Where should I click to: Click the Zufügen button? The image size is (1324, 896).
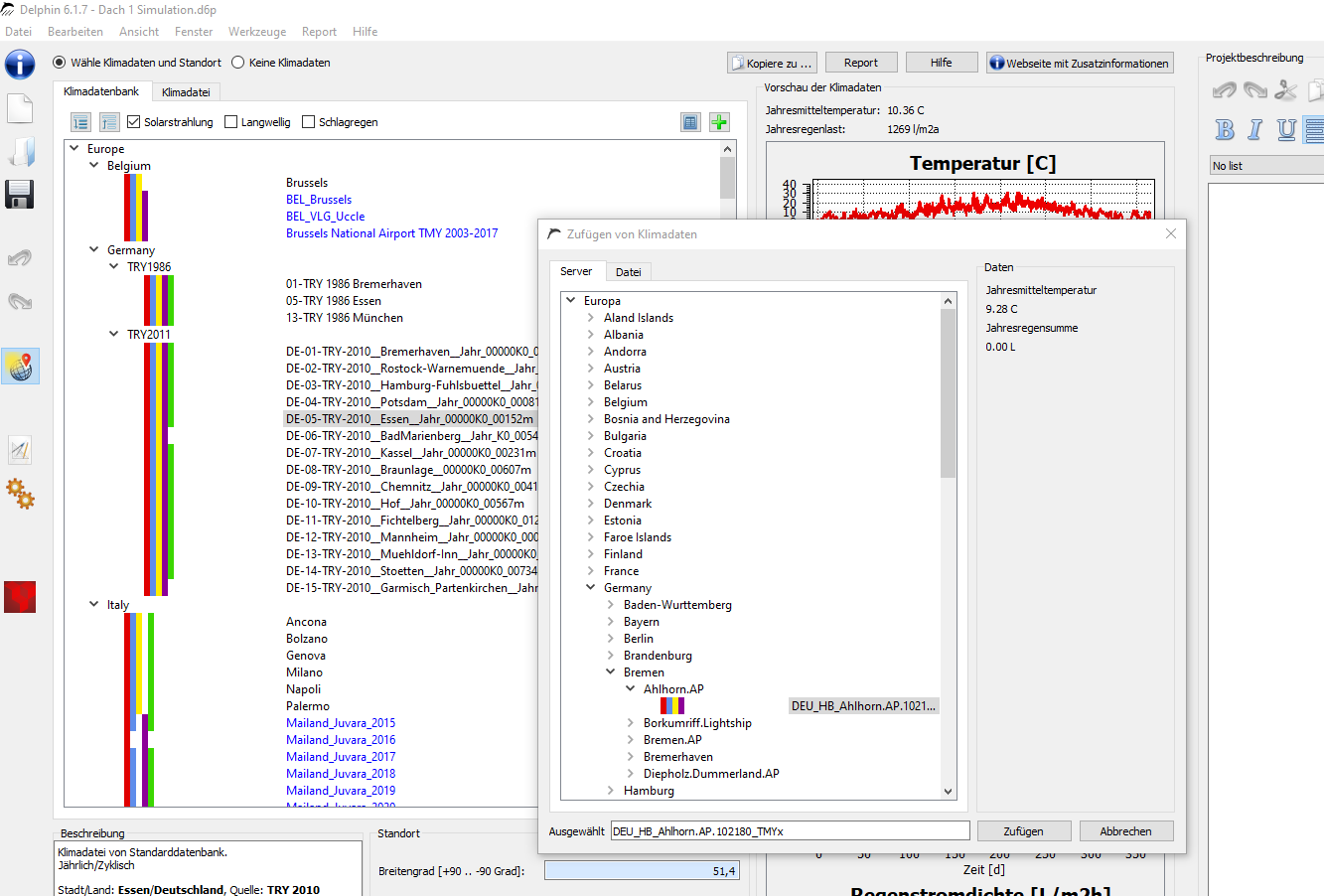coord(1023,831)
